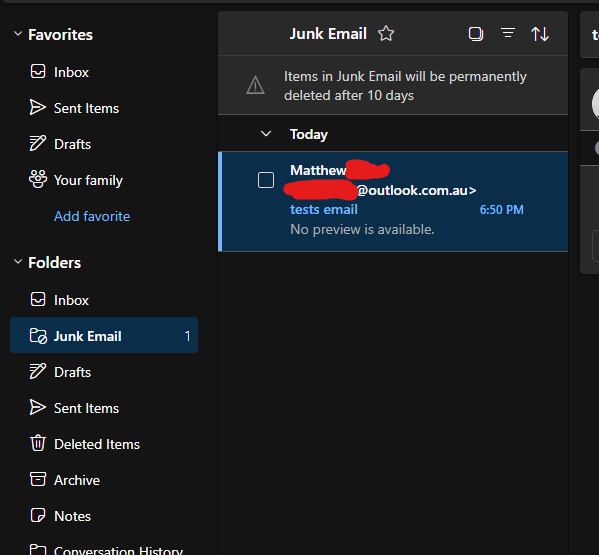Click the 6:50 PM timestamp

501,210
